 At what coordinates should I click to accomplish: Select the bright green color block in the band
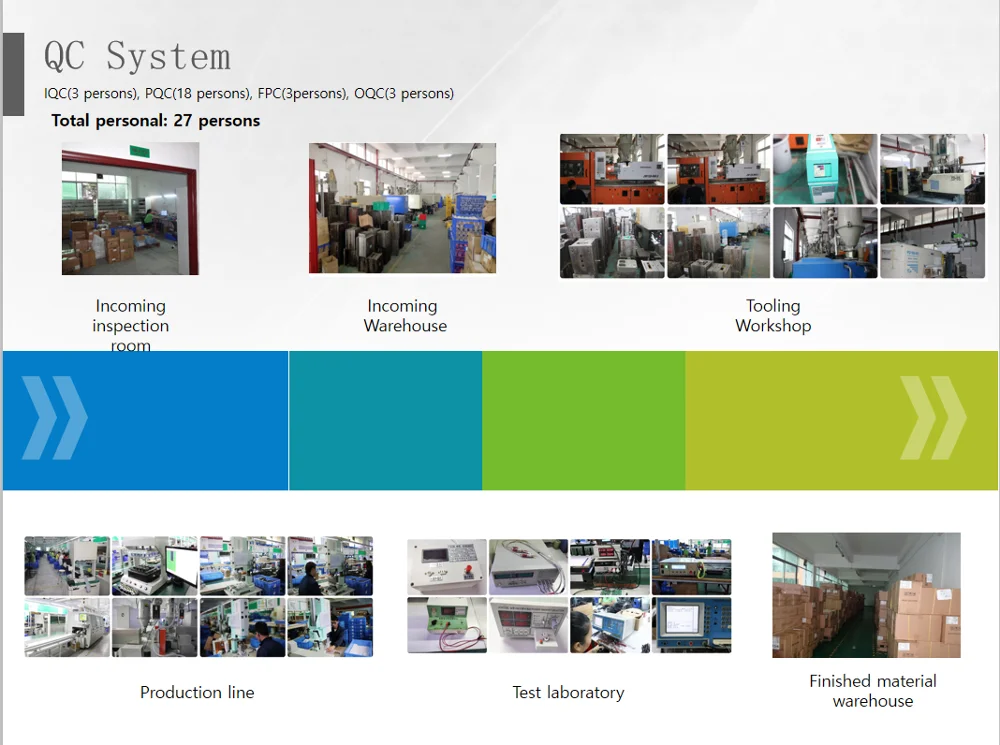point(583,420)
